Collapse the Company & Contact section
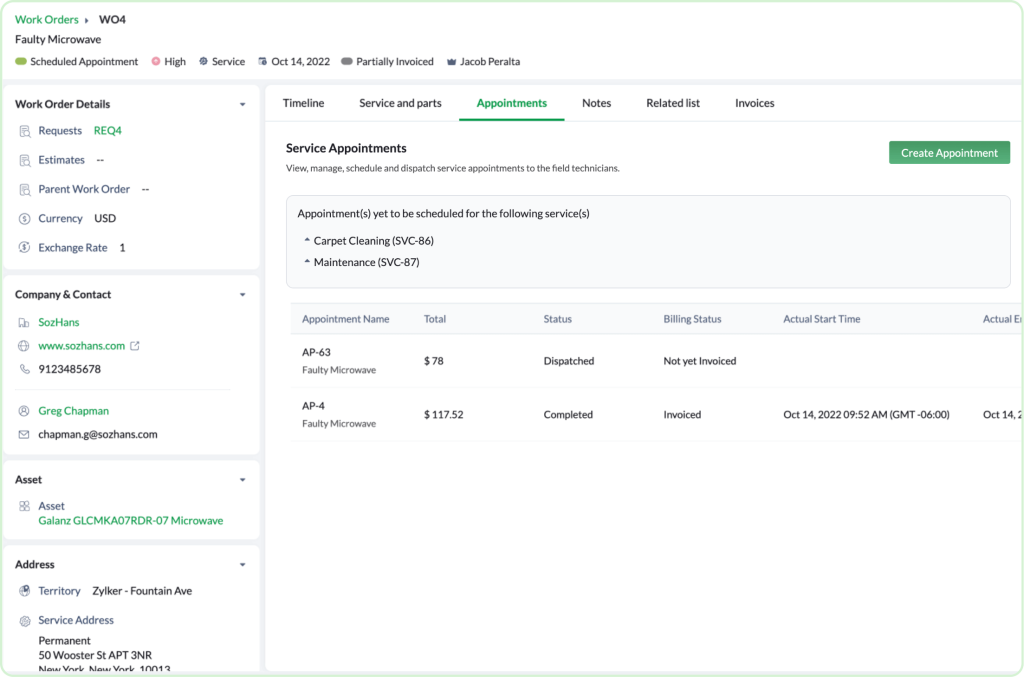This screenshot has height=677, width=1024. (242, 294)
